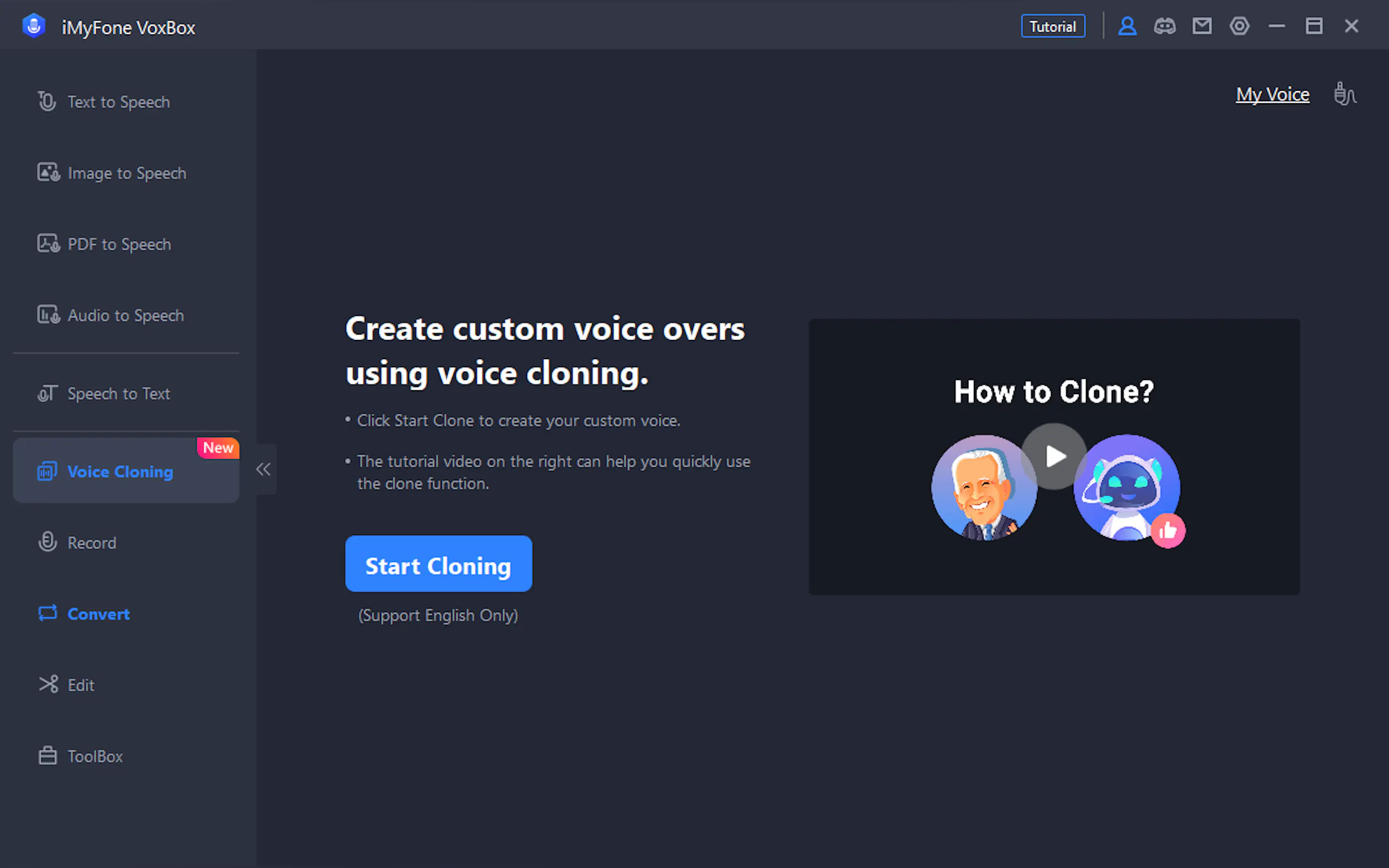This screenshot has width=1389, height=868.
Task: Open the feedback mail icon
Action: tap(1203, 26)
